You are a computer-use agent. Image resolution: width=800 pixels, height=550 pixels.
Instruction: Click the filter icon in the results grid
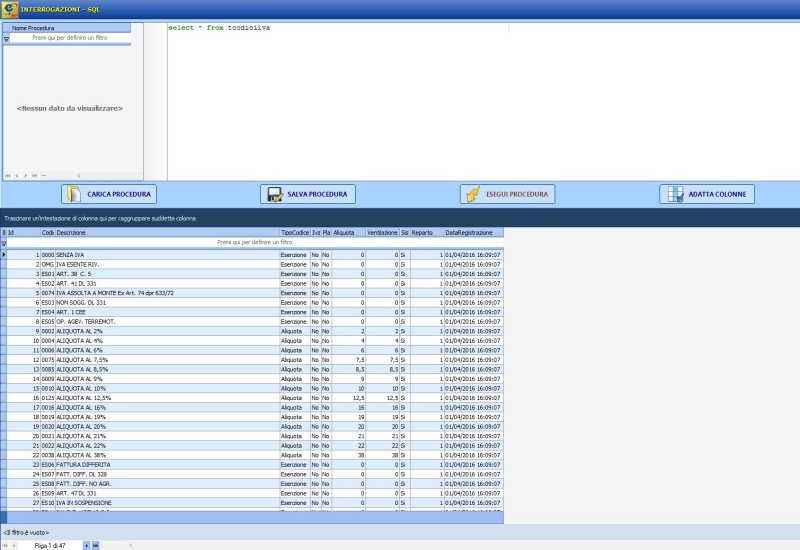[x=4, y=243]
